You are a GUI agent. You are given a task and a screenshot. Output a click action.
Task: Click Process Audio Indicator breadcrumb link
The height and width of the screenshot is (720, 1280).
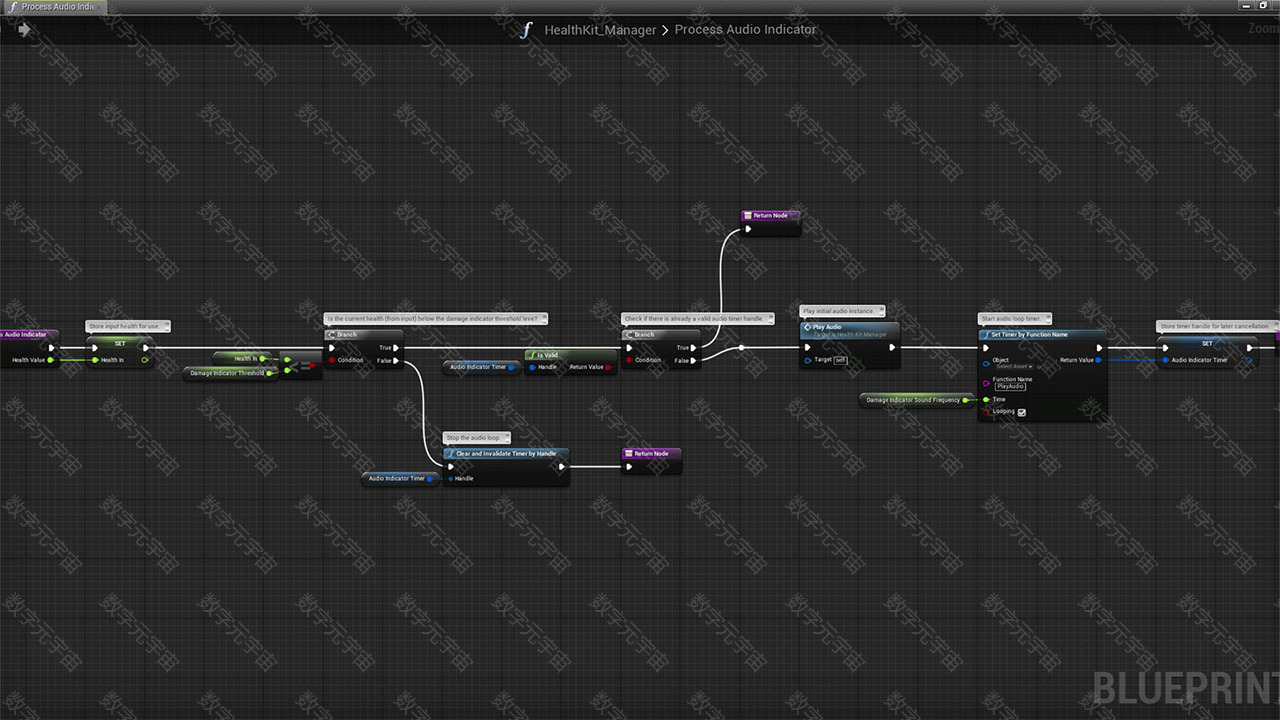(745, 30)
